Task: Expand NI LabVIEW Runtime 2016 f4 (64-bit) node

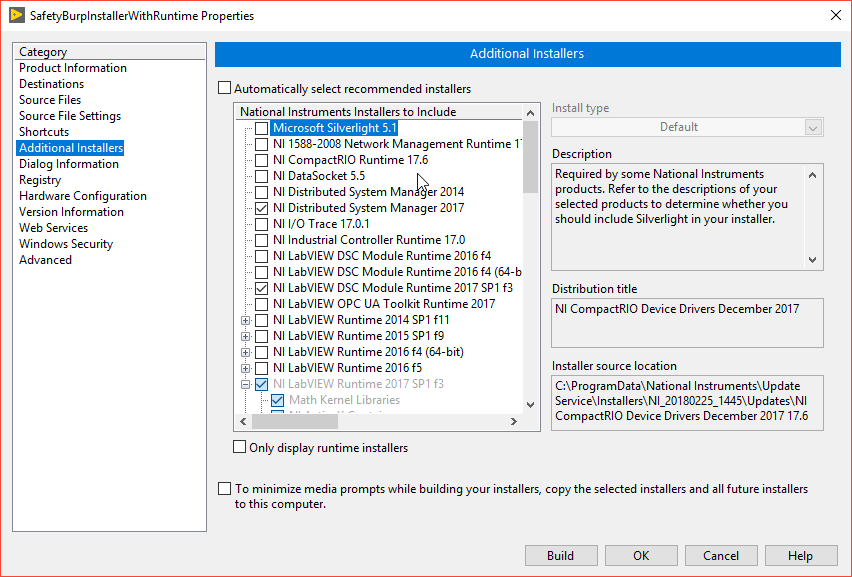Action: pos(246,352)
